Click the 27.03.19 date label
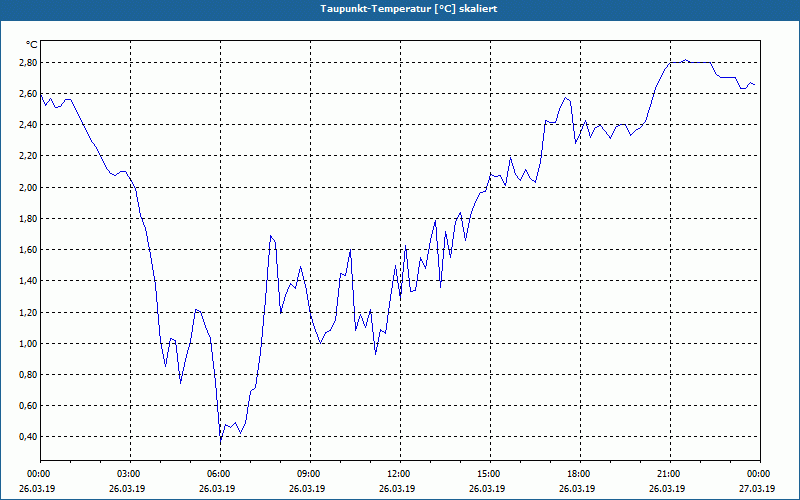The width and height of the screenshot is (800, 500). click(757, 488)
